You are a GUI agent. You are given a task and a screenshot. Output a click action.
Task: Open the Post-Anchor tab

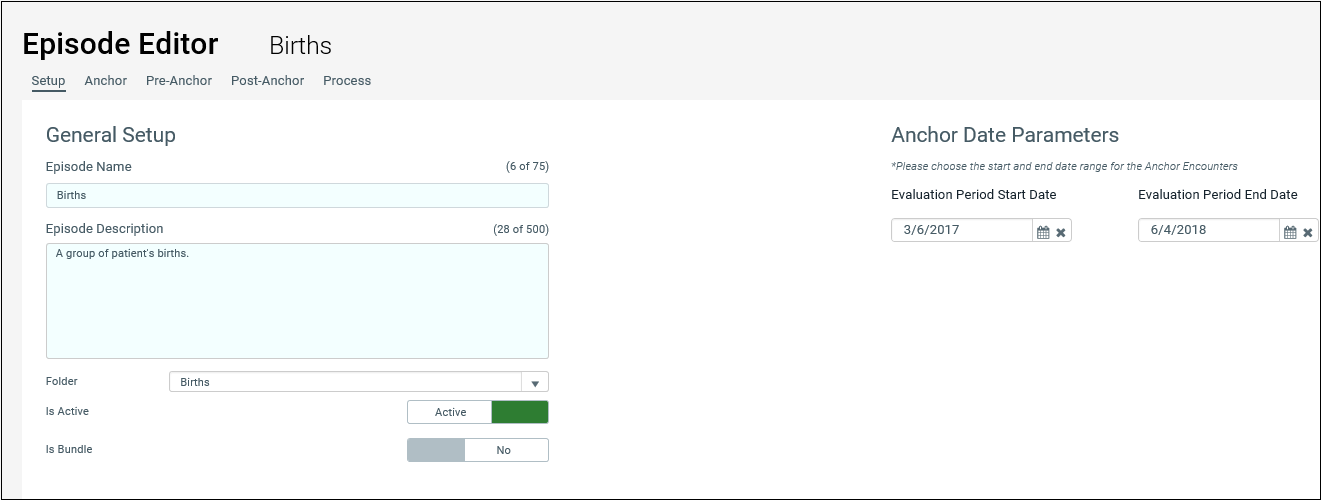267,81
